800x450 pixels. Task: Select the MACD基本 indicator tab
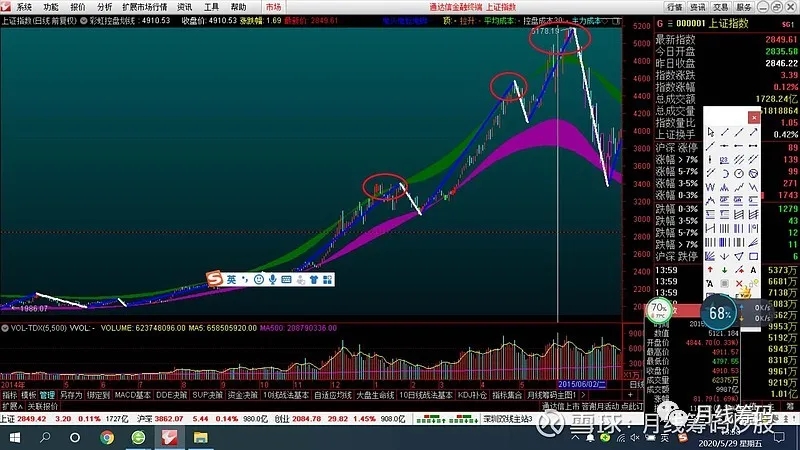tap(133, 395)
